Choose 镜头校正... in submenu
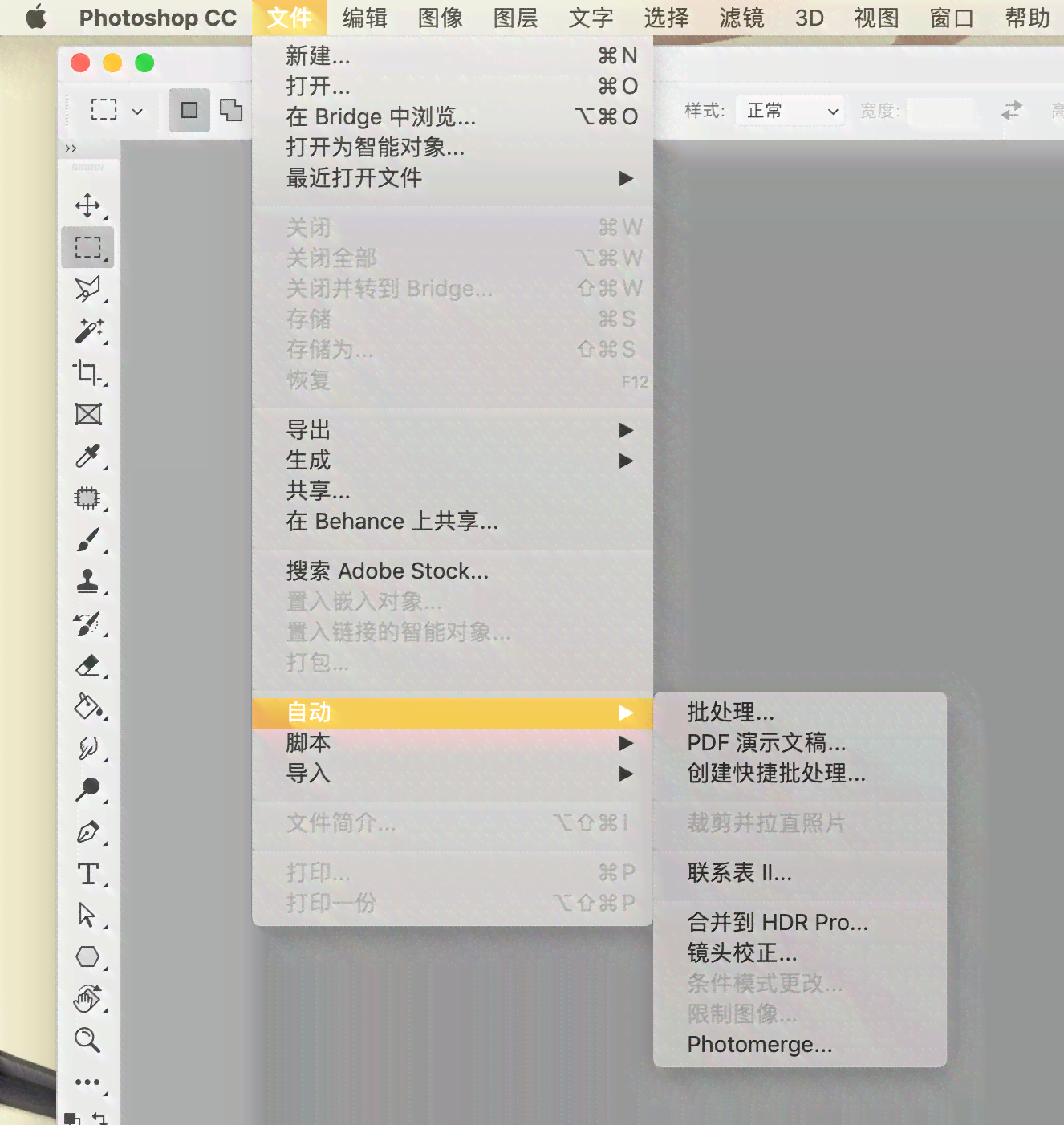 (x=800, y=953)
